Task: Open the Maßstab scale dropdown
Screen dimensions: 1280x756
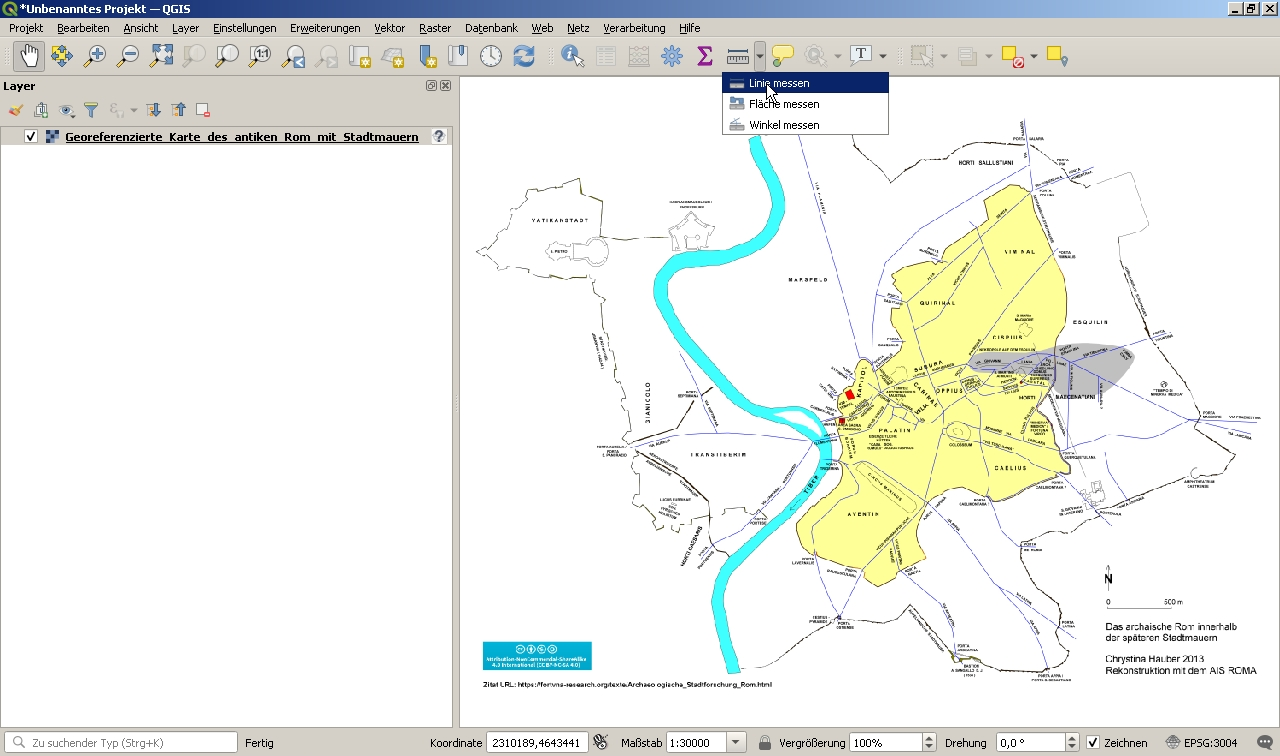Action: pyautogui.click(x=737, y=743)
